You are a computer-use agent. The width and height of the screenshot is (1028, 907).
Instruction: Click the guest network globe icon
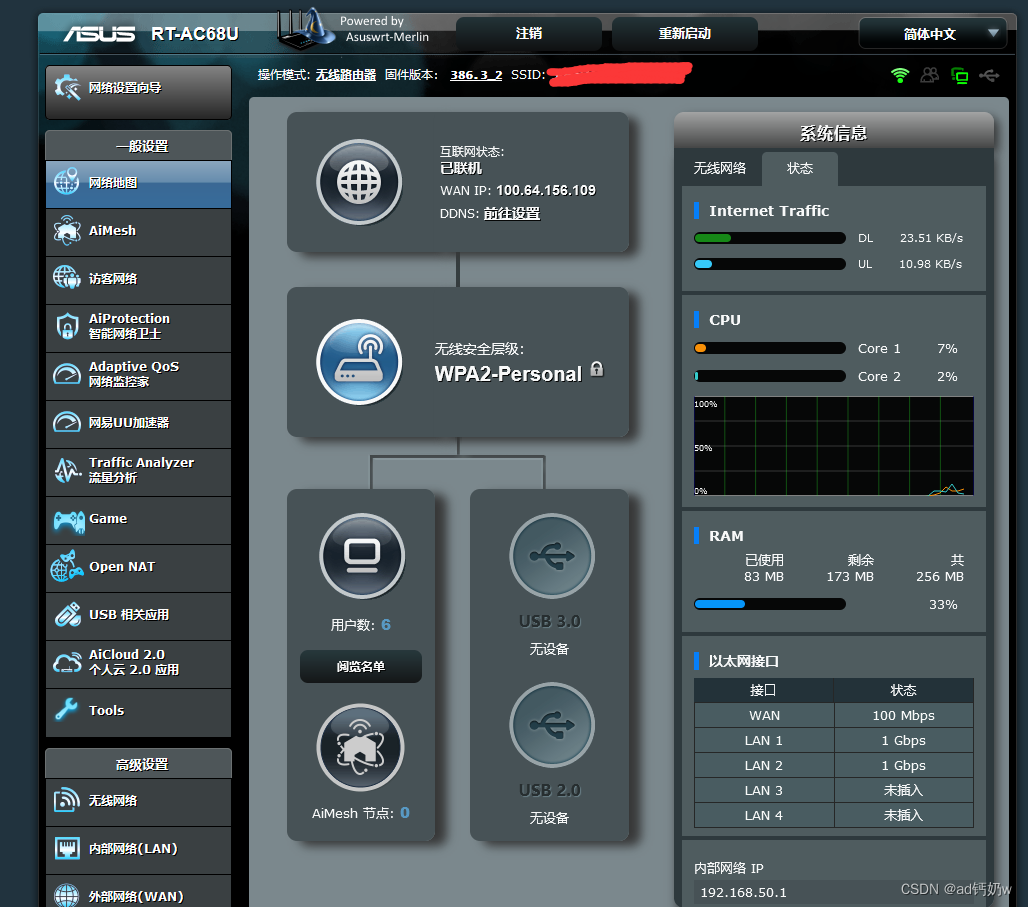pyautogui.click(x=67, y=278)
